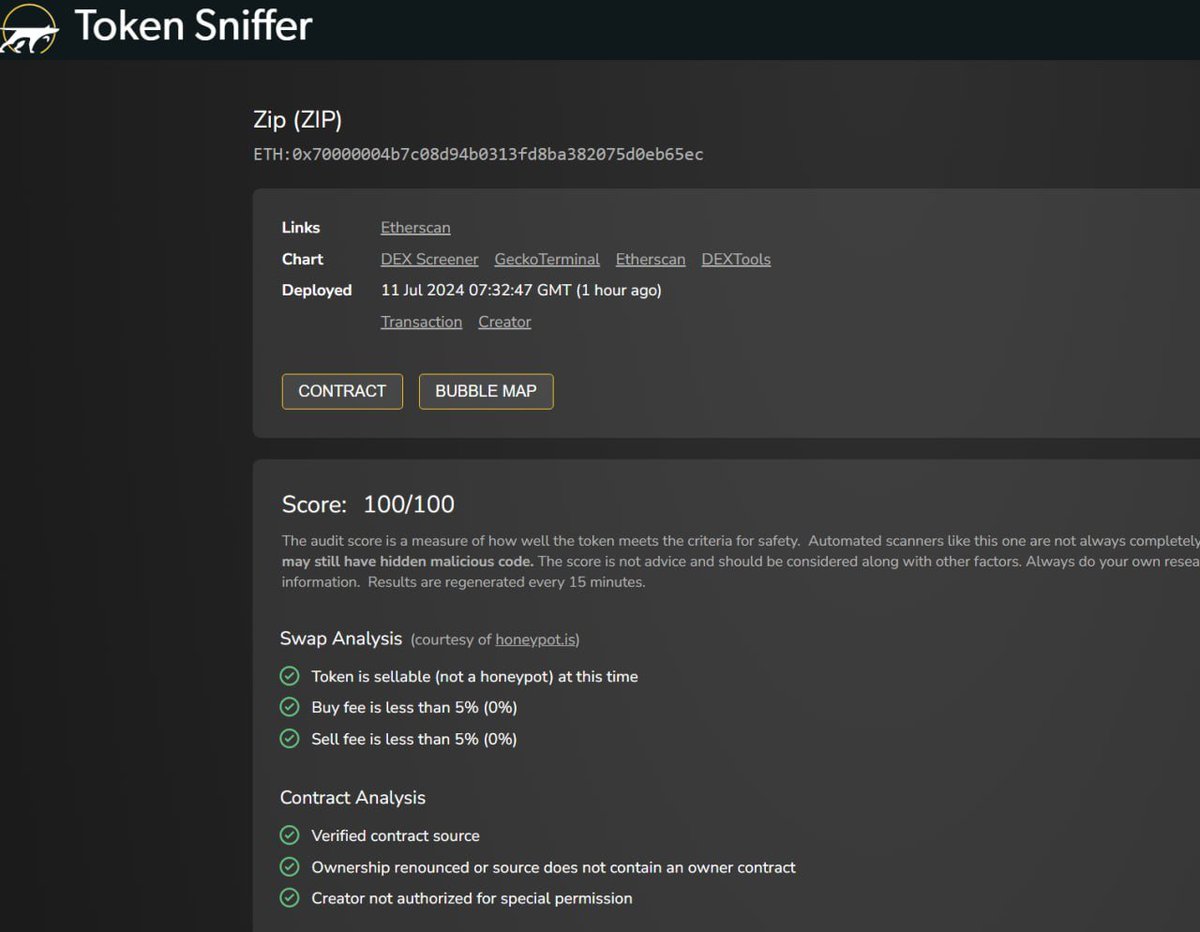Image resolution: width=1200 pixels, height=932 pixels.
Task: Open the Creator link
Action: [x=504, y=321]
